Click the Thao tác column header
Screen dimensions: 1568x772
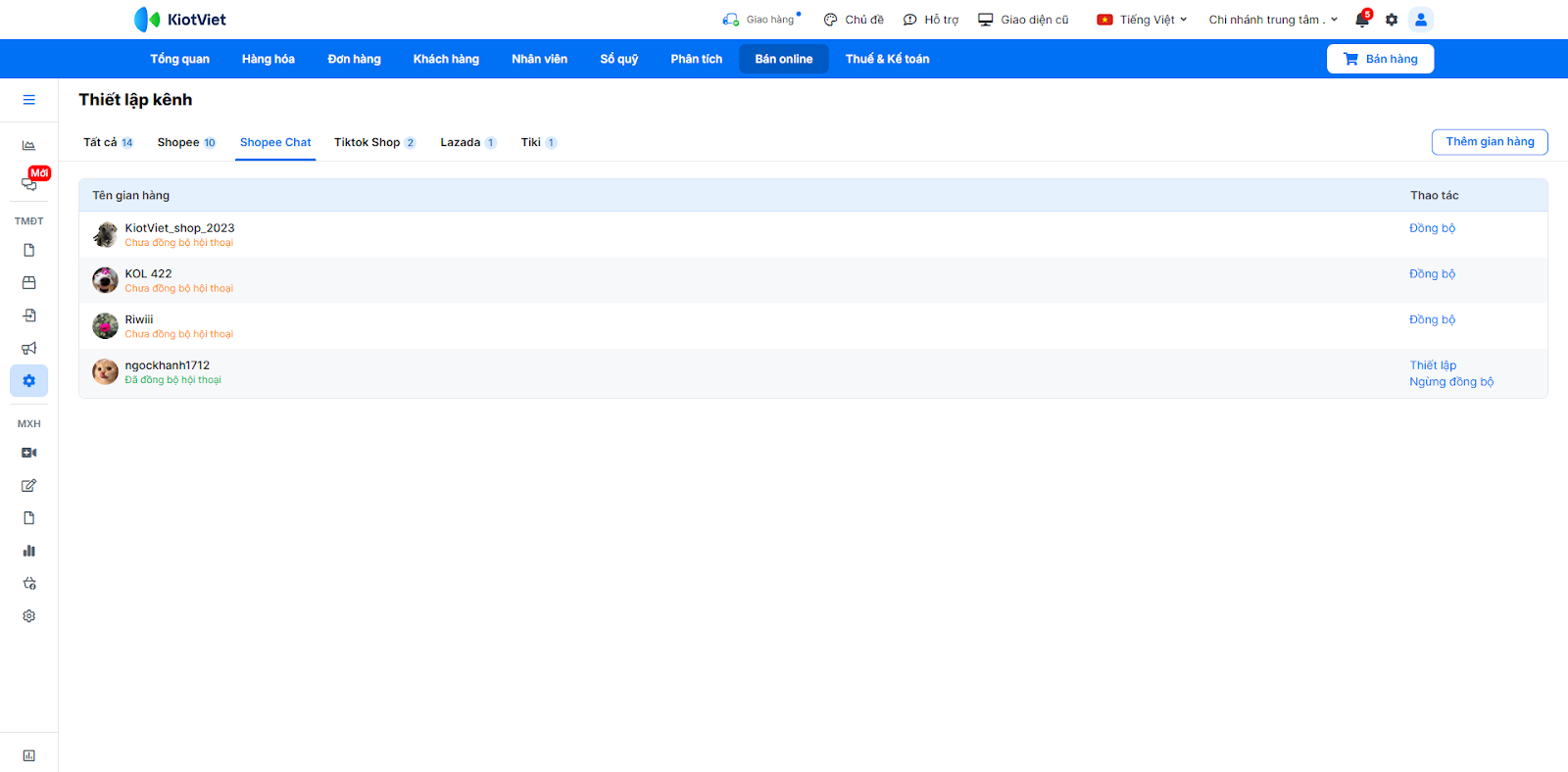point(1434,196)
